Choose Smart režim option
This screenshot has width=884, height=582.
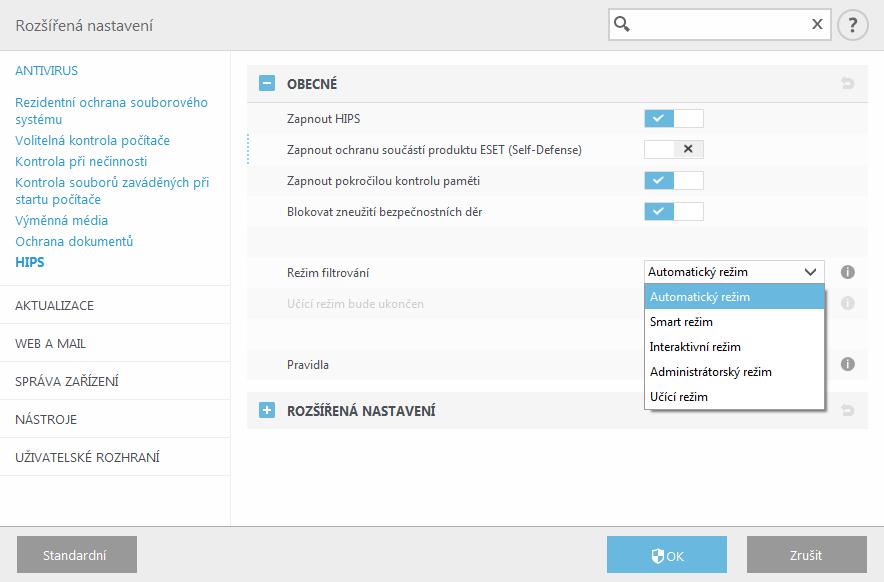(734, 321)
